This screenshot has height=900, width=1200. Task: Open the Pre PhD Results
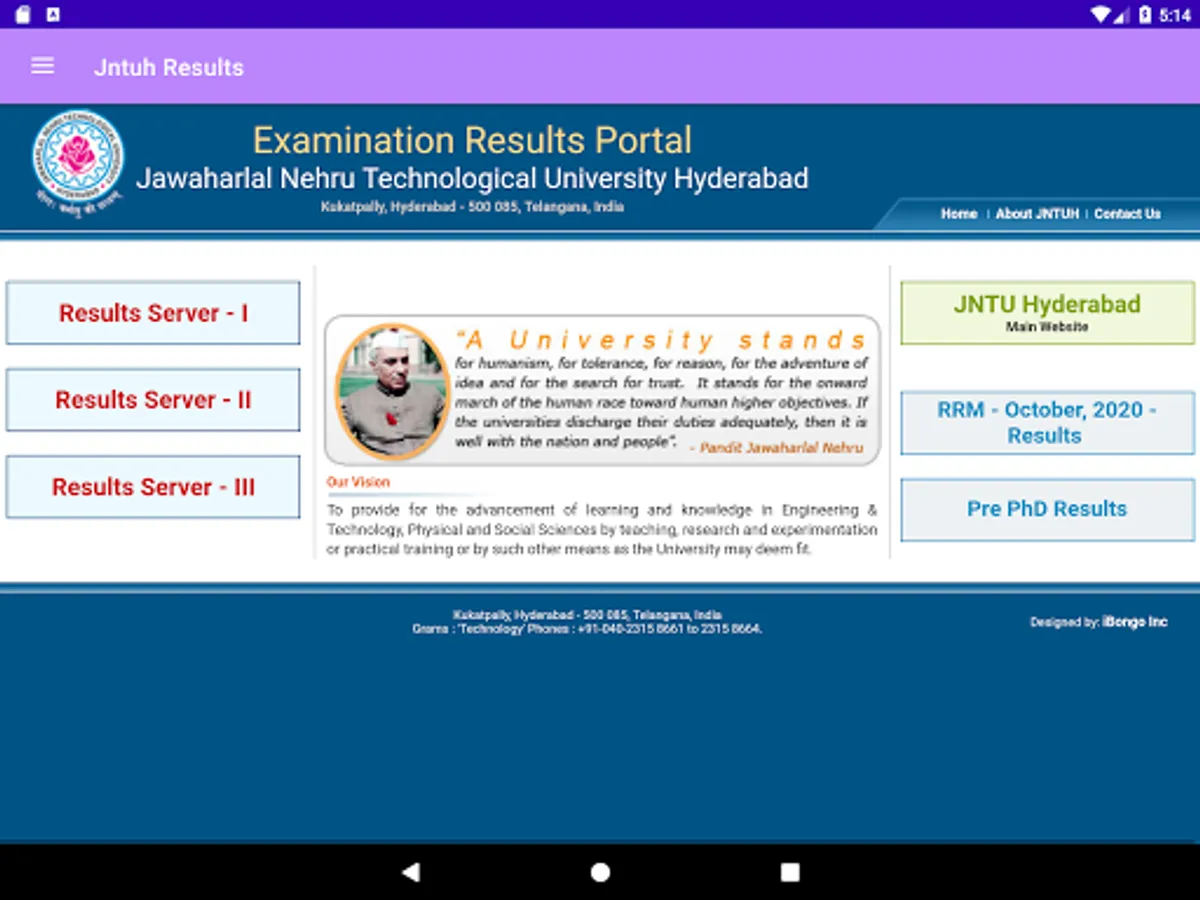[x=1047, y=509]
